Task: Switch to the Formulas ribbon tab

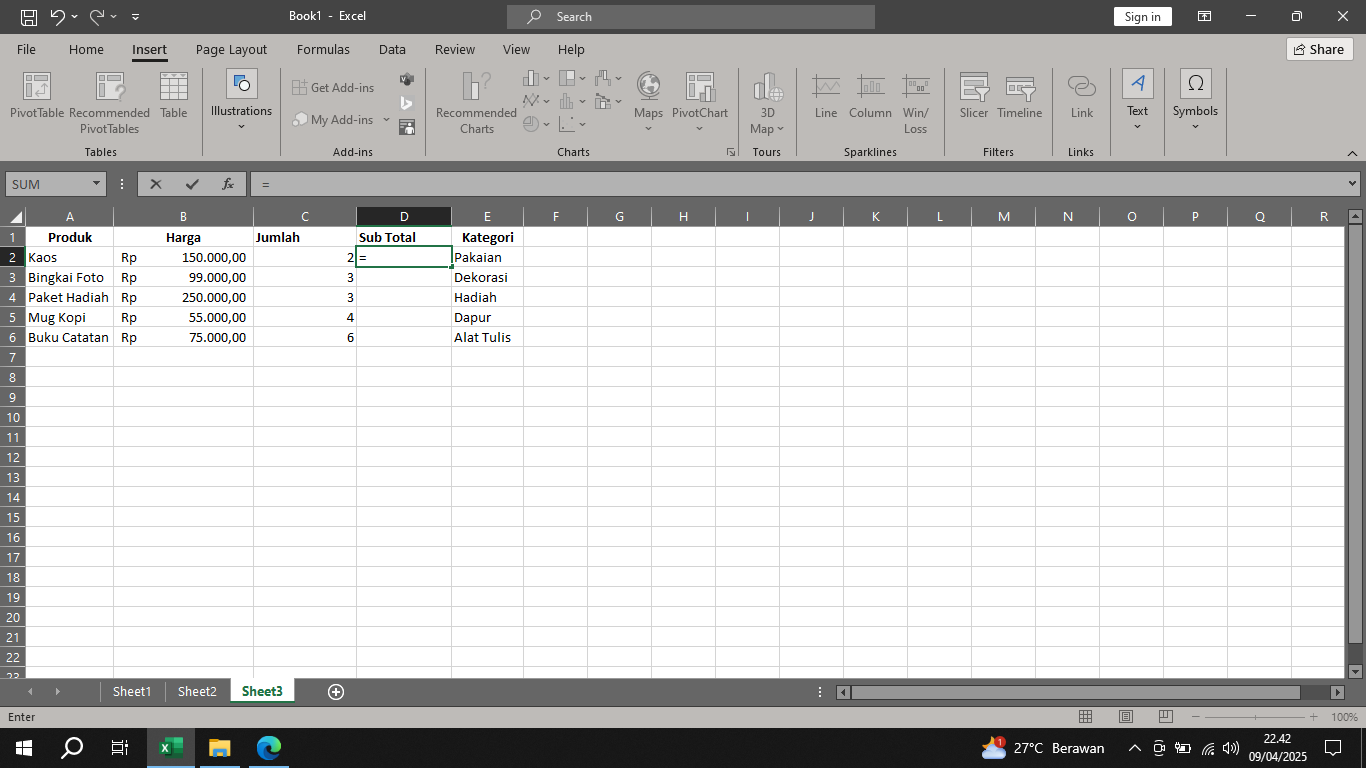Action: click(x=323, y=49)
